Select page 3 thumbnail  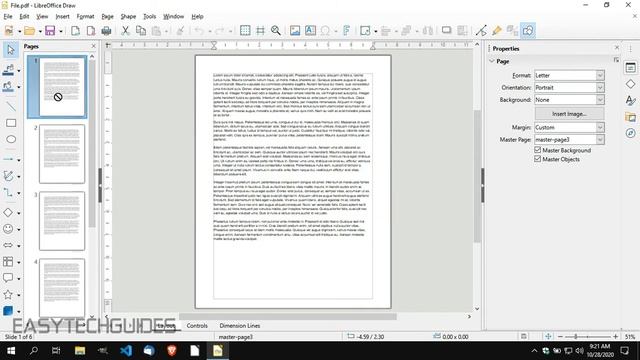[62, 221]
